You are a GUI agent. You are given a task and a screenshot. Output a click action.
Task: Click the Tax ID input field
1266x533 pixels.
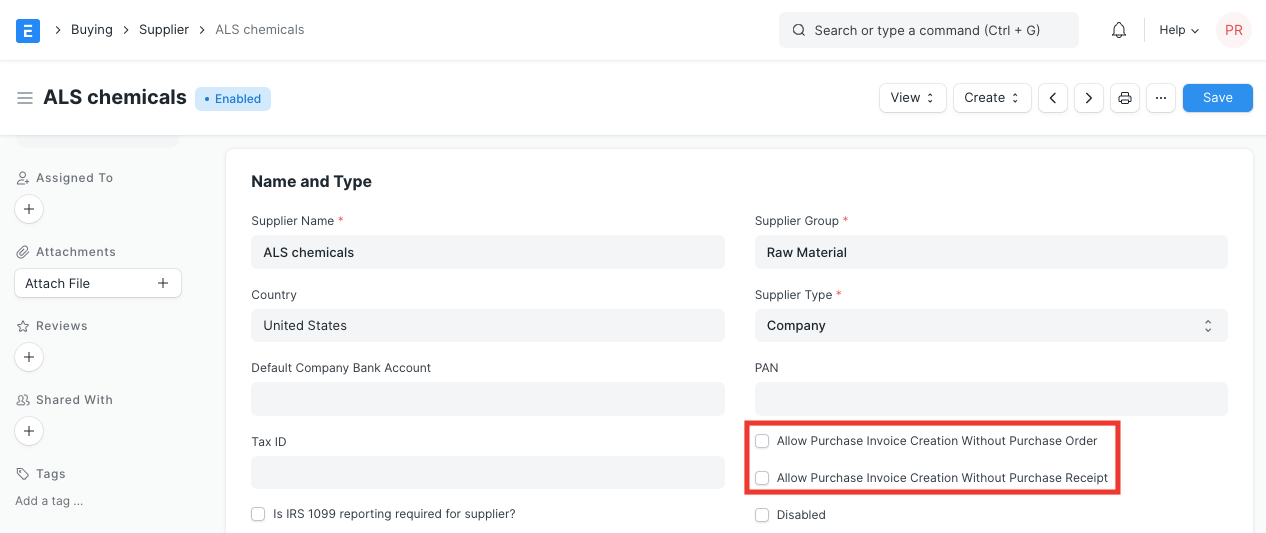click(487, 472)
